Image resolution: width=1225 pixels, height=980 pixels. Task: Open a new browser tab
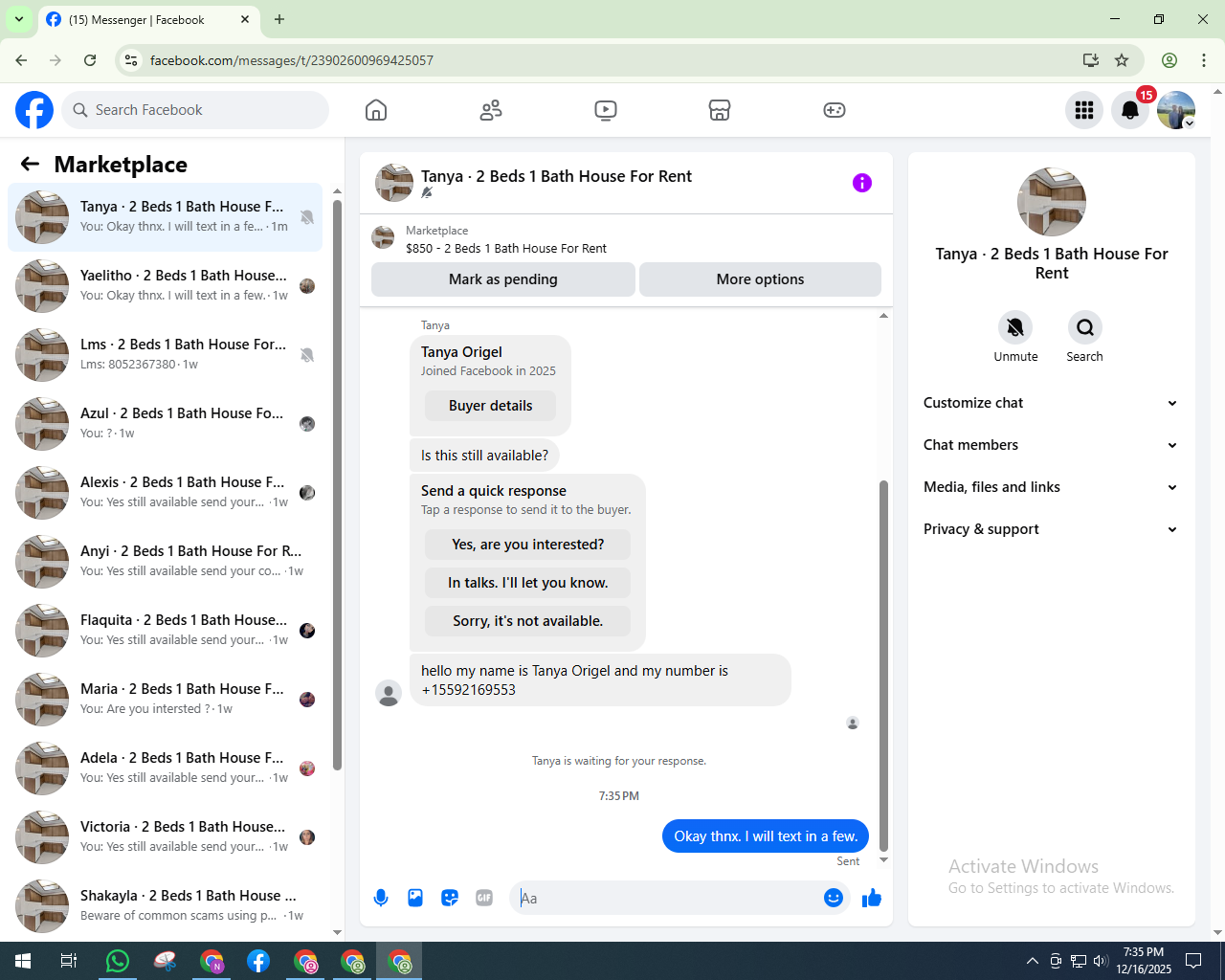279,19
